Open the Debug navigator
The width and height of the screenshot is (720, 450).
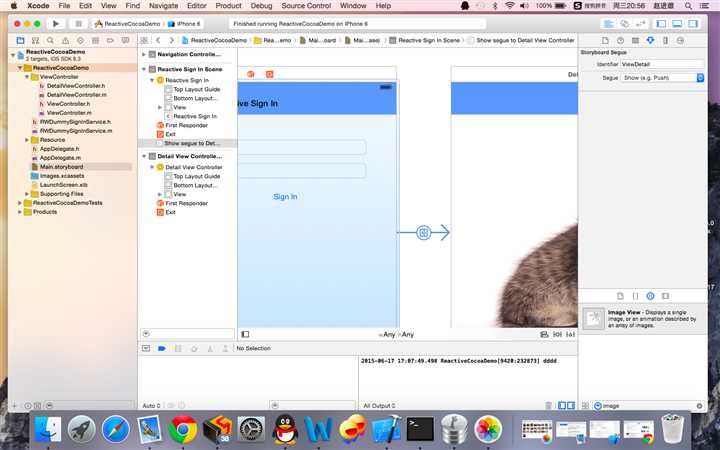pyautogui.click(x=95, y=40)
